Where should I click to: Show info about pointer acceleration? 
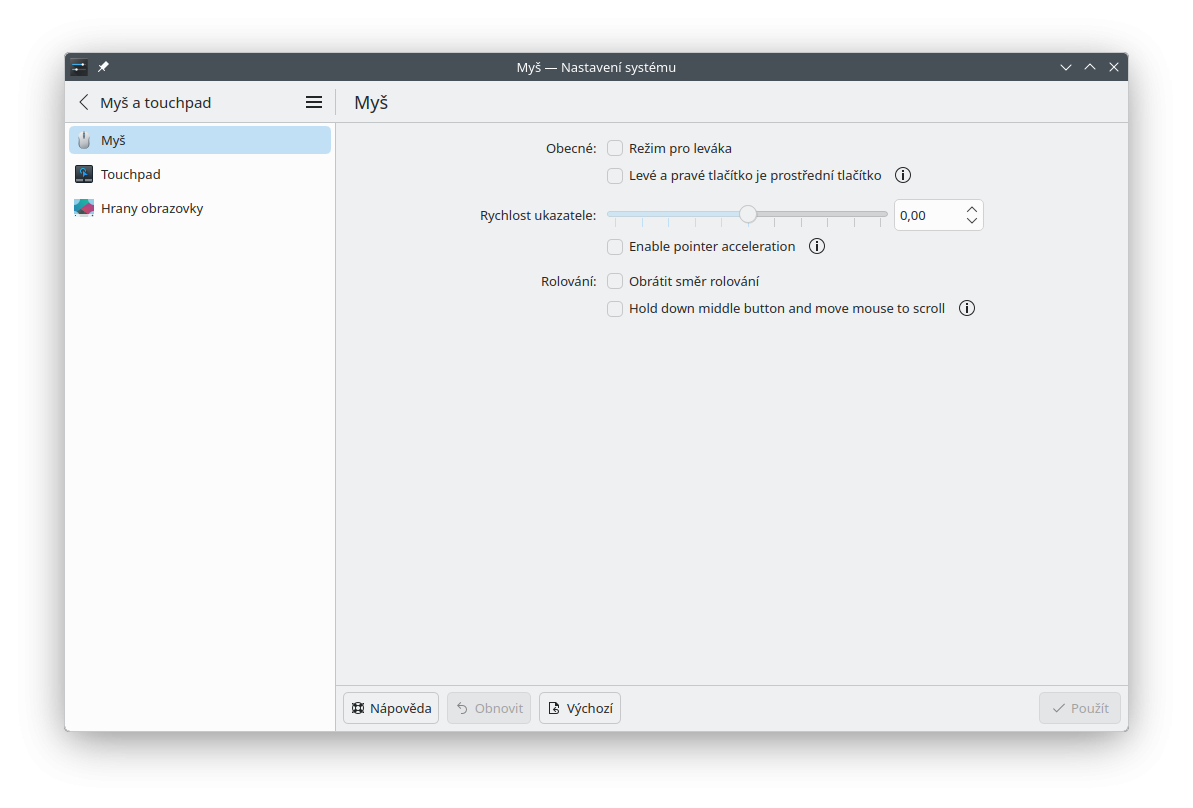point(817,247)
